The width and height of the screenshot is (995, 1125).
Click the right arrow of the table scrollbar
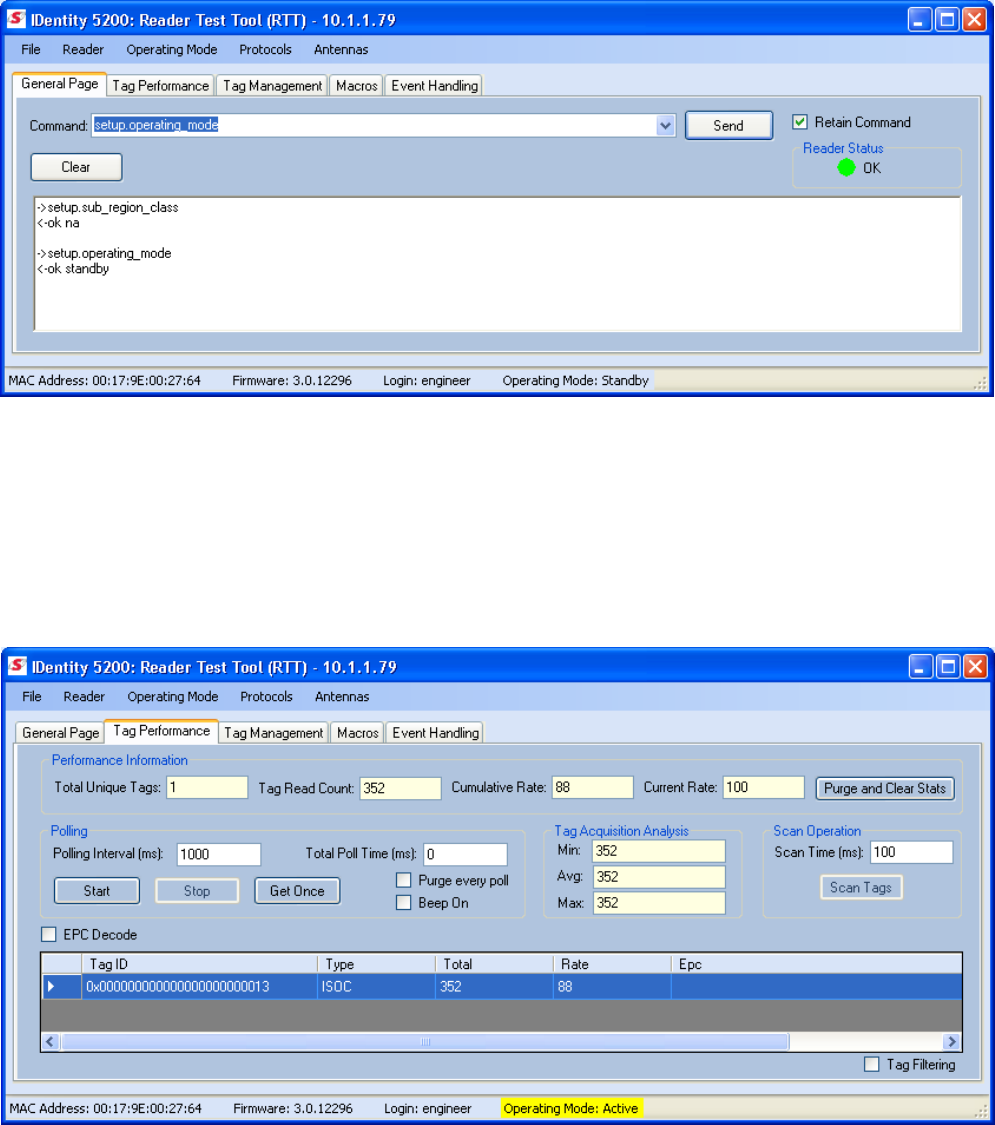click(952, 1041)
